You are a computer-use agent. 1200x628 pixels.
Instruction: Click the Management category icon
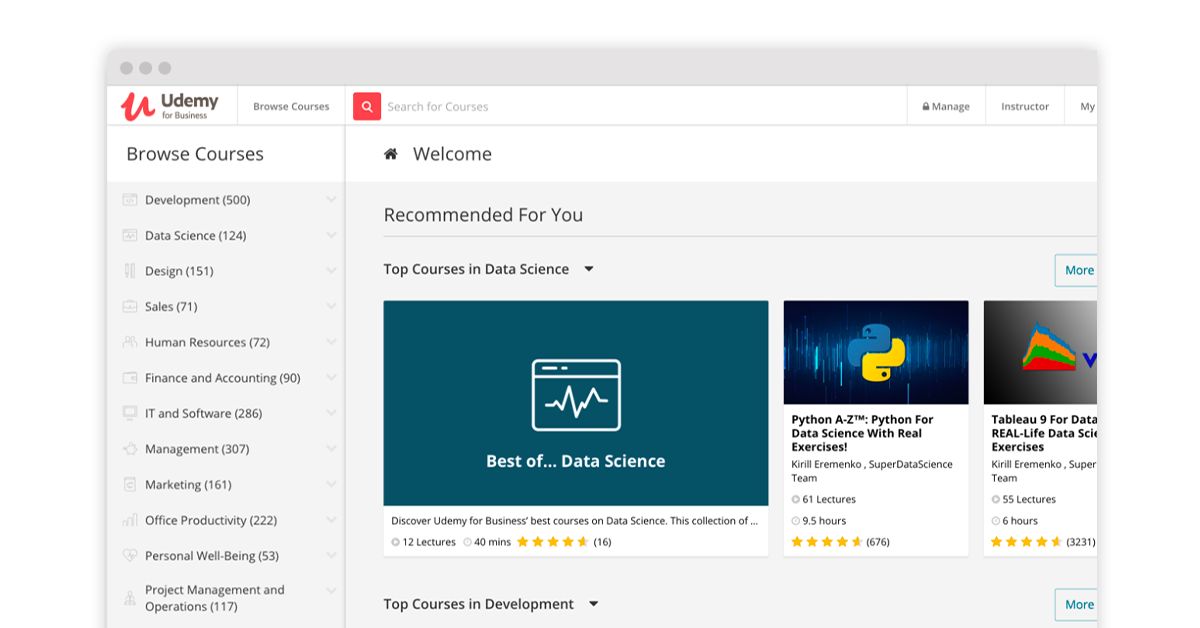point(130,449)
